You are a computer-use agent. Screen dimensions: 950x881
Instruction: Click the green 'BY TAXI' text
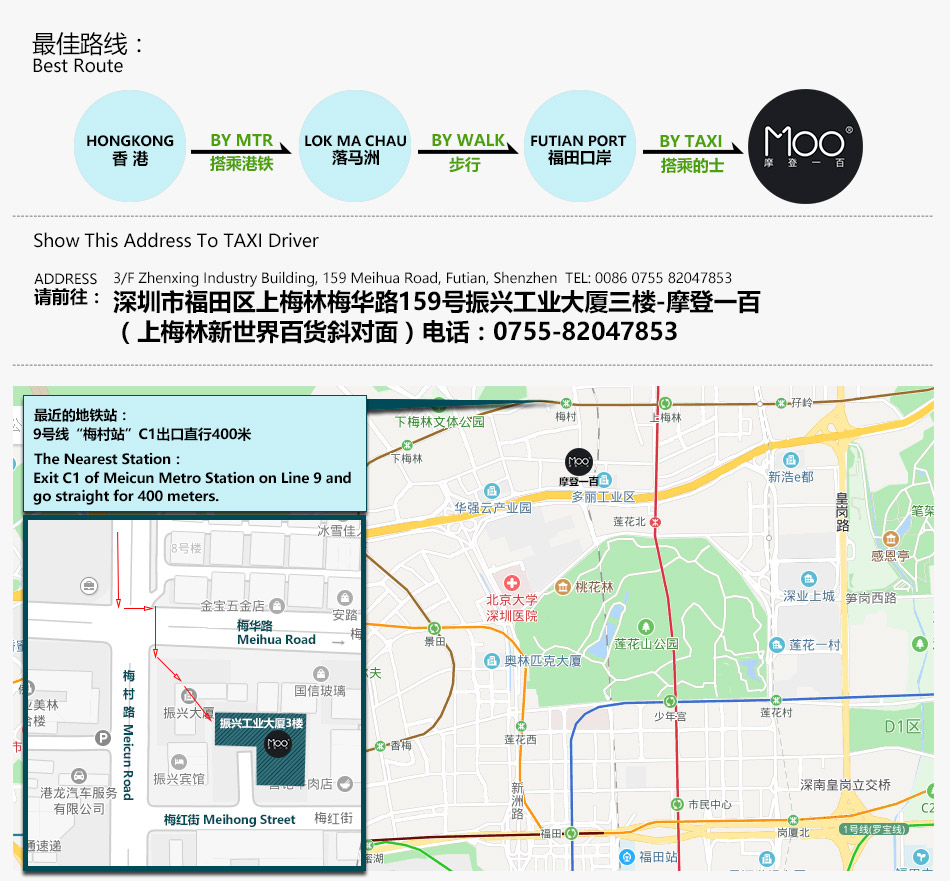click(x=691, y=141)
